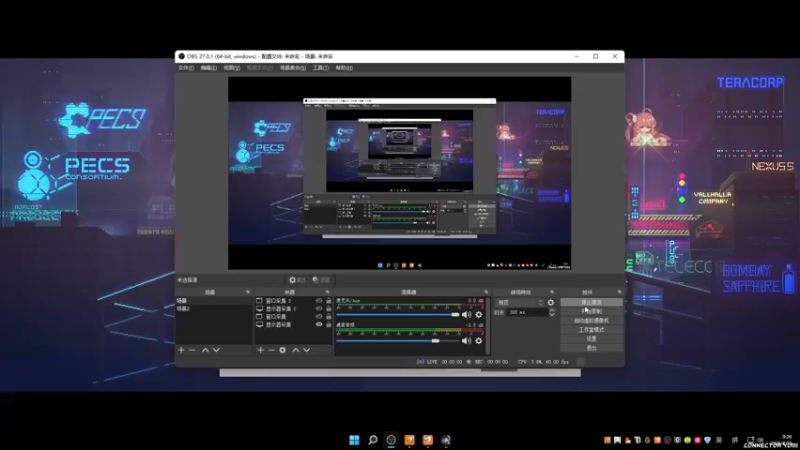Screen dimensions: 800x450
Task: Open the 淡出 transition type dropdown
Action: point(520,303)
